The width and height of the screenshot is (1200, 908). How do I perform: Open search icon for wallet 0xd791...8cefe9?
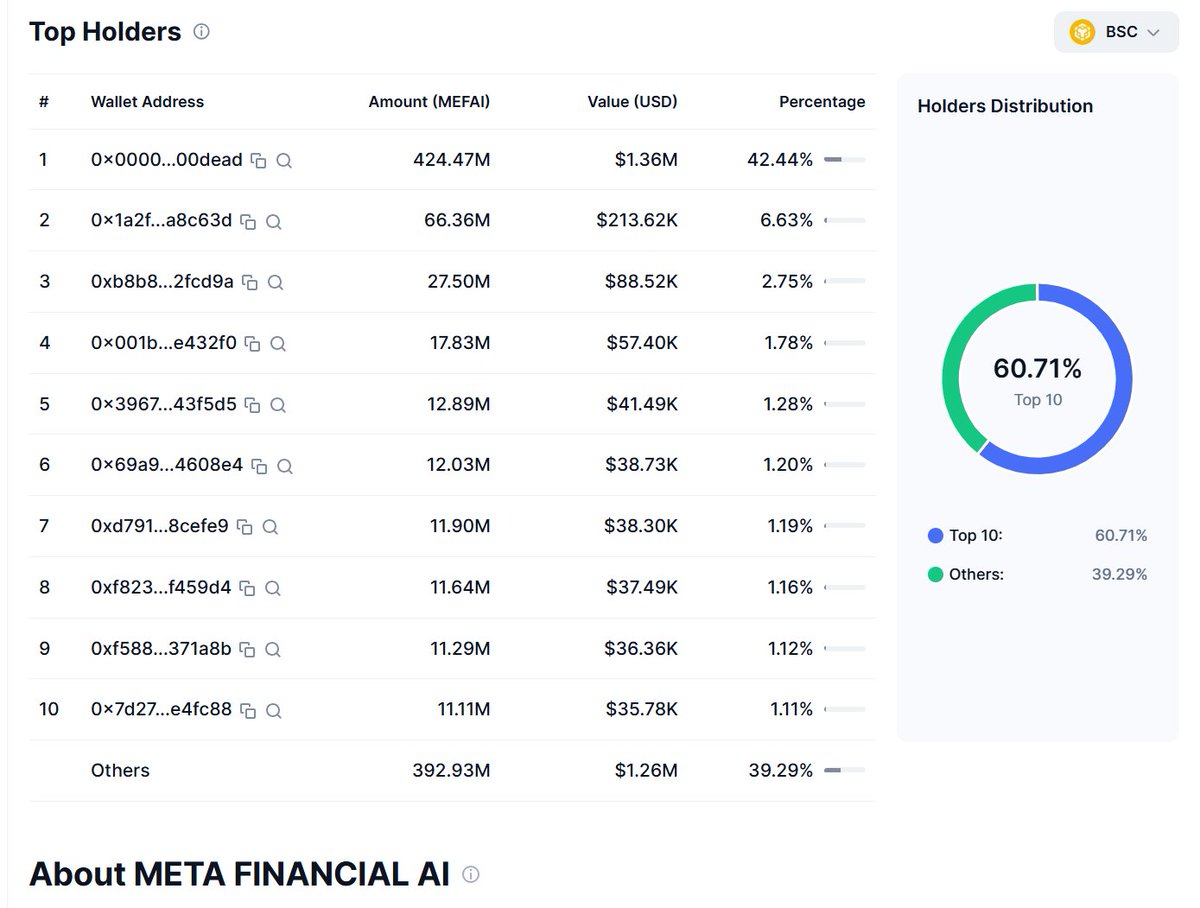point(270,526)
